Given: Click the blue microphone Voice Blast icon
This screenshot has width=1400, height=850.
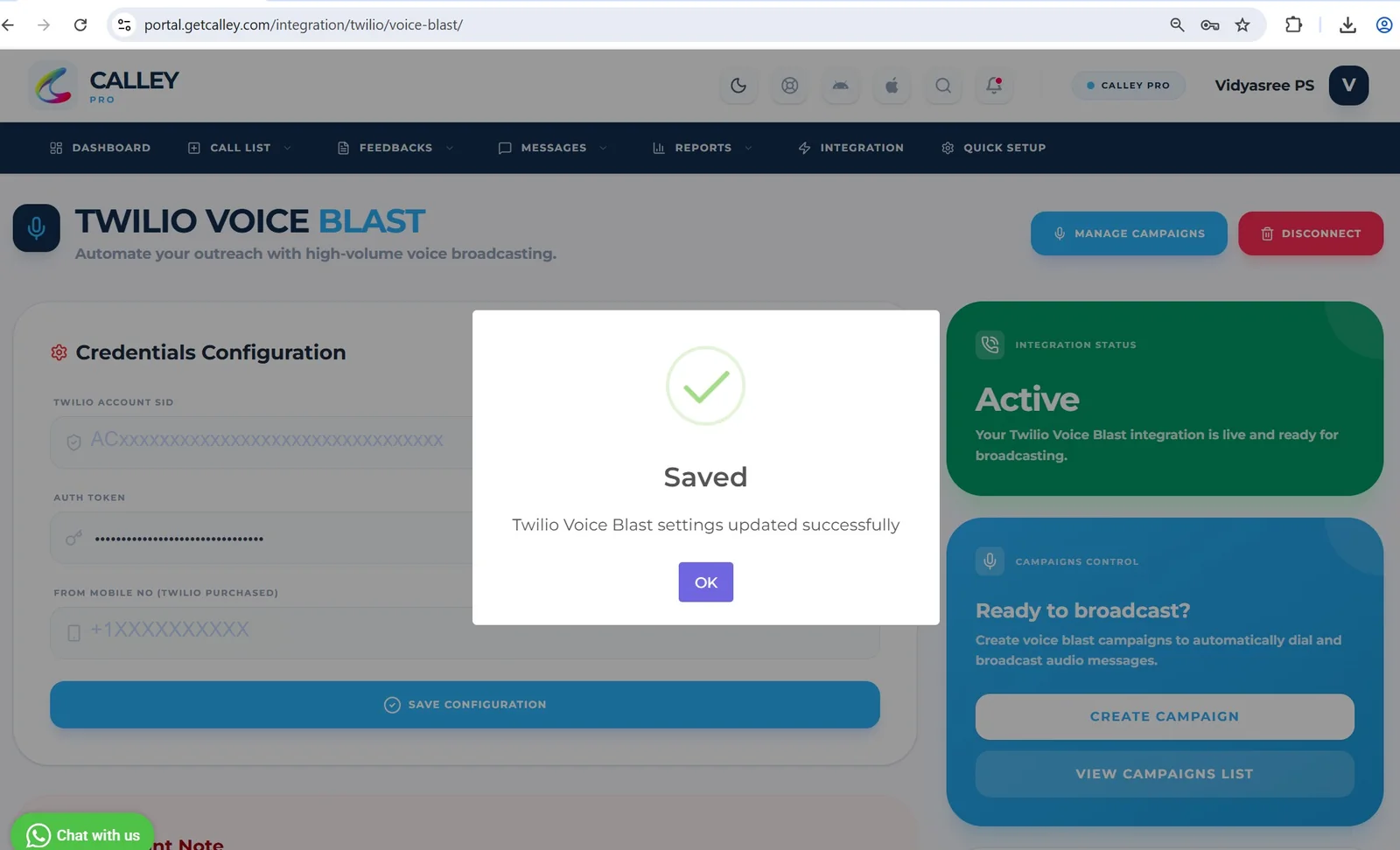Looking at the screenshot, I should tap(37, 228).
